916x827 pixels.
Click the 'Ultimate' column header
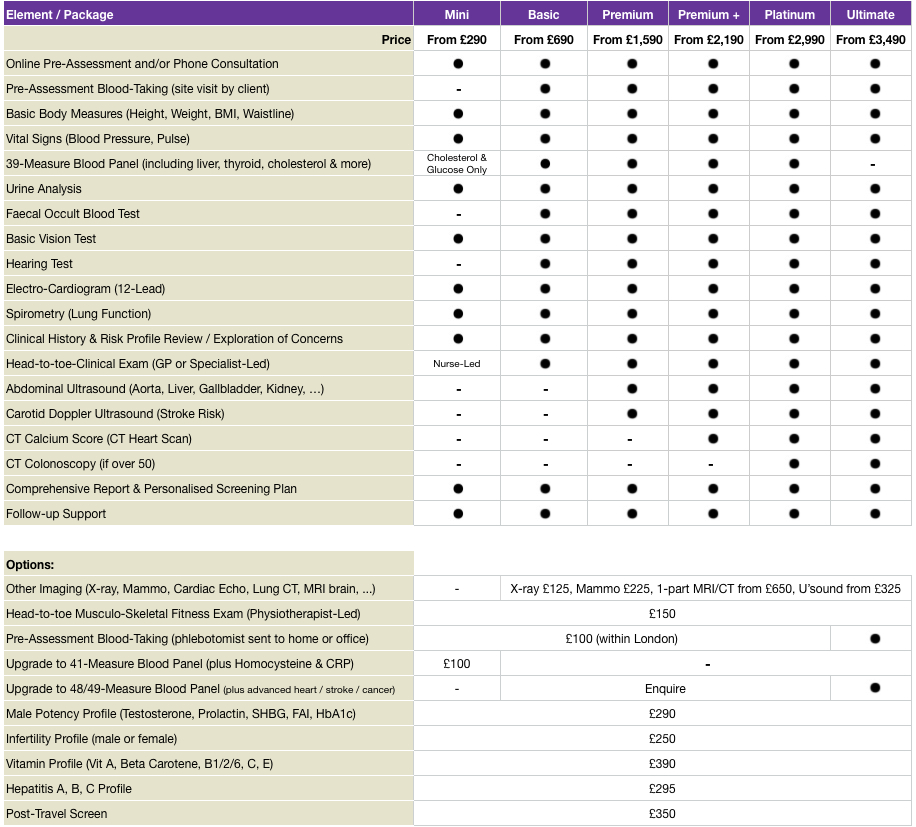pyautogui.click(x=870, y=15)
